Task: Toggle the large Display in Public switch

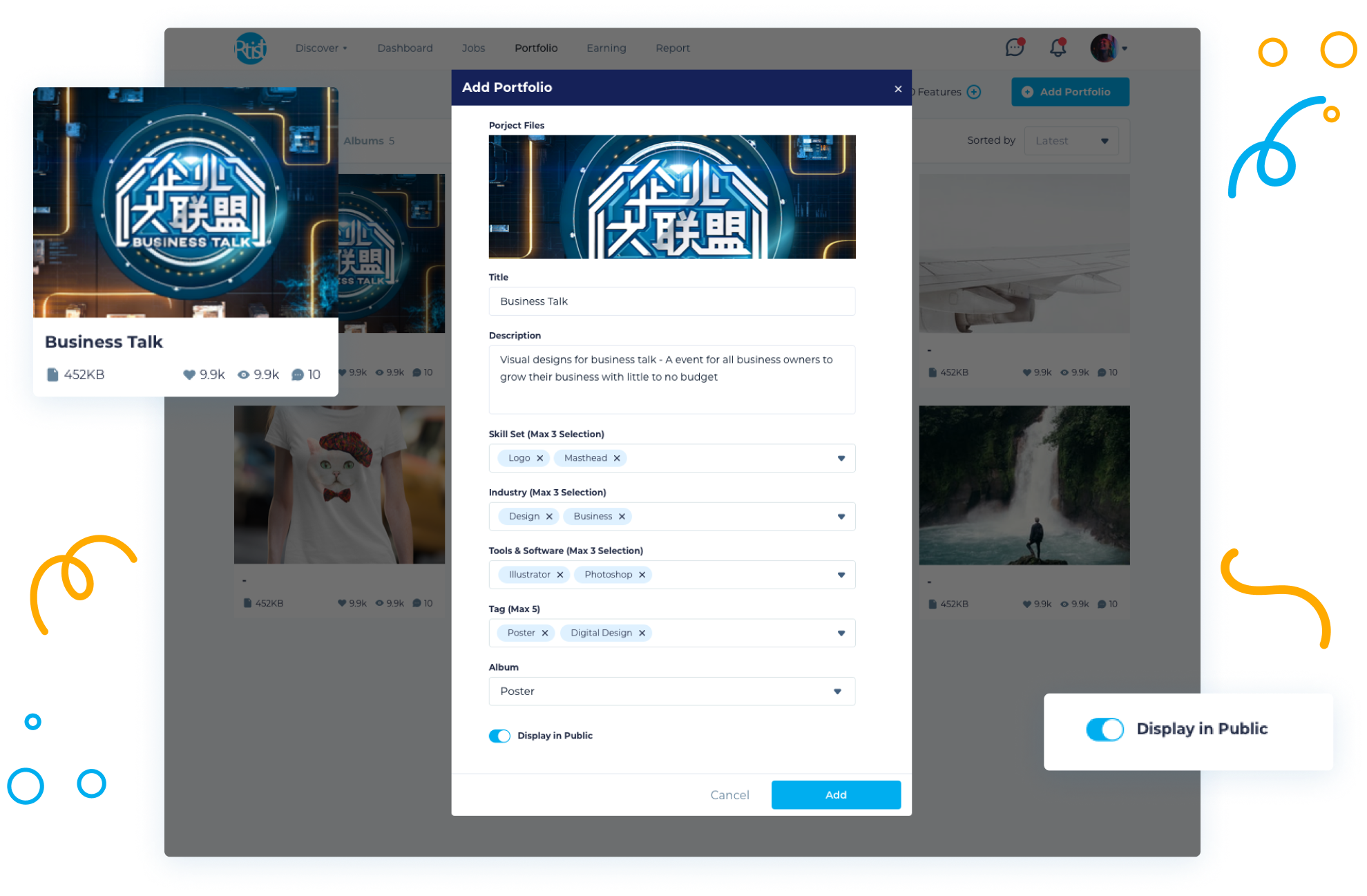Action: pyautogui.click(x=1105, y=729)
